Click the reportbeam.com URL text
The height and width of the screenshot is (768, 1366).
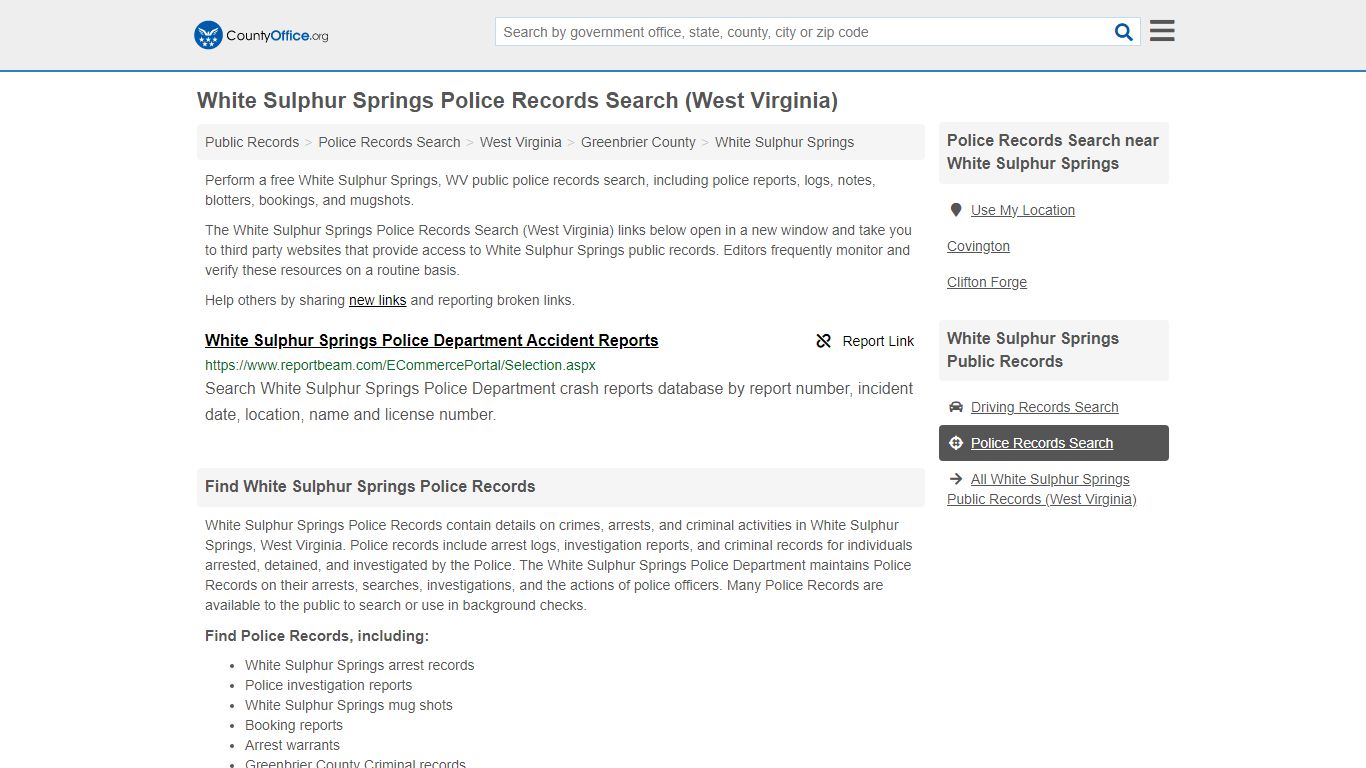point(400,365)
